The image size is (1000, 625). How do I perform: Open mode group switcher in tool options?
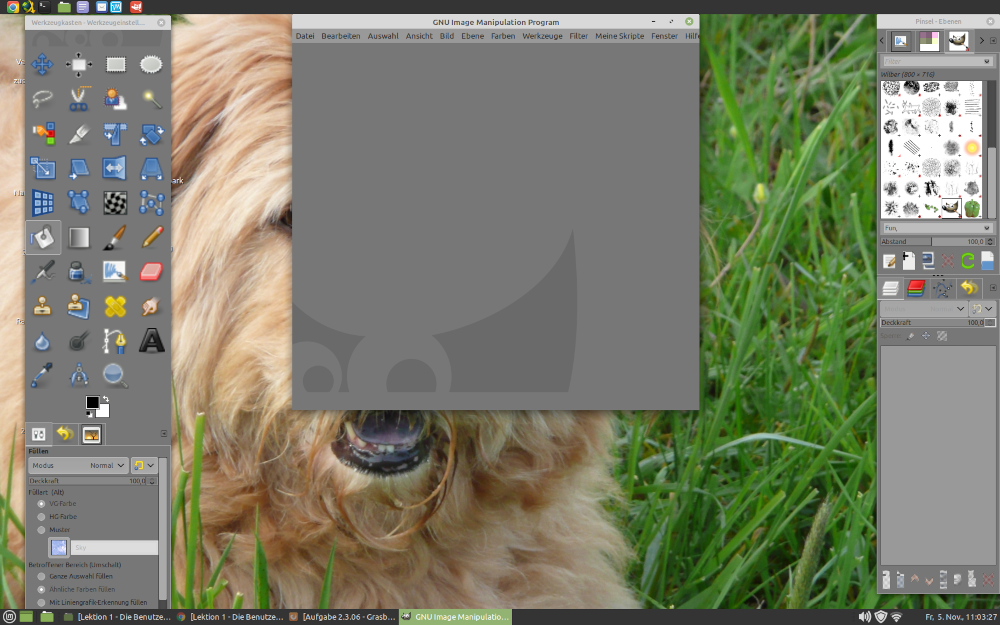[x=144, y=466]
